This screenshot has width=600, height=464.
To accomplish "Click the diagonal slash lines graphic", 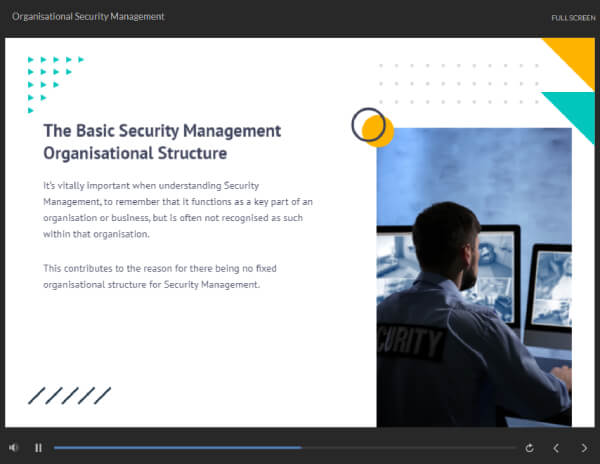I will point(69,395).
